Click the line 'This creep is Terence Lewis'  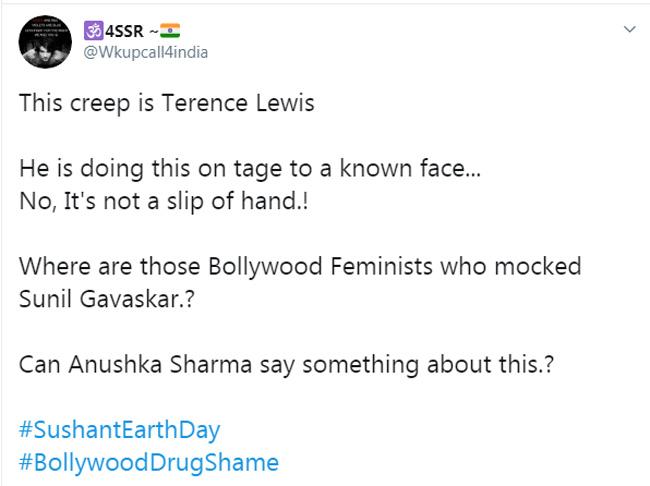click(166, 105)
